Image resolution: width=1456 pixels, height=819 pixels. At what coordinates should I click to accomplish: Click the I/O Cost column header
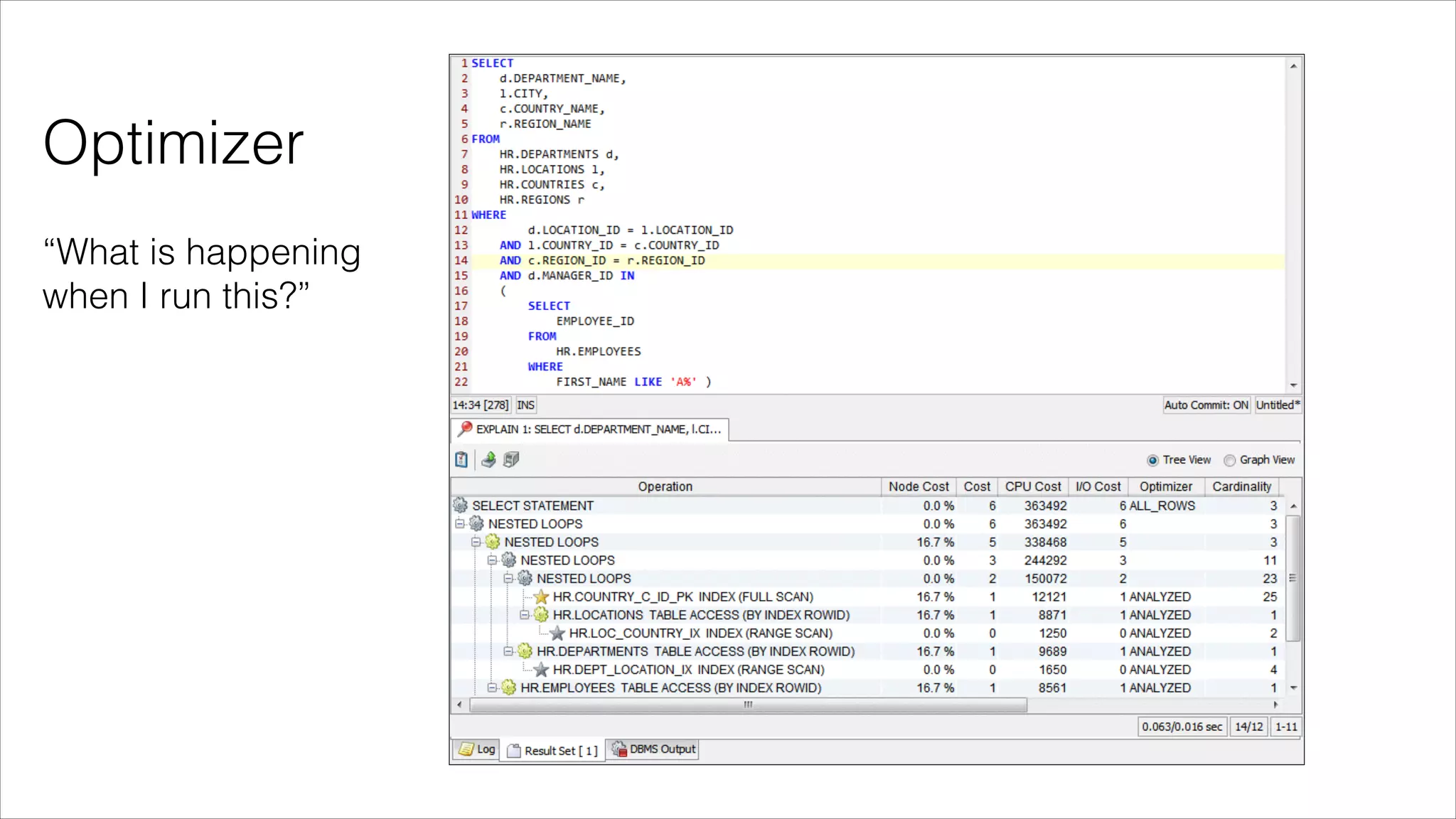(x=1098, y=487)
